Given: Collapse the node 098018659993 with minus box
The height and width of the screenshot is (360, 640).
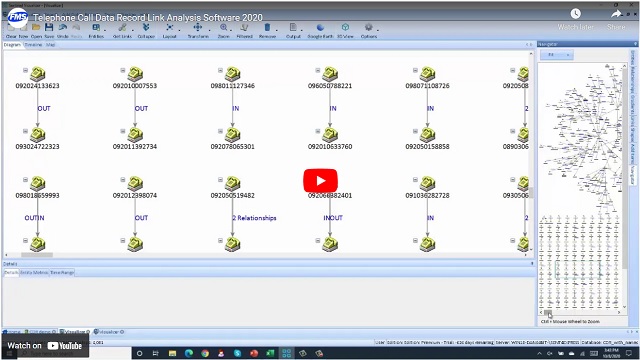Looking at the screenshot, I should 25,180.
